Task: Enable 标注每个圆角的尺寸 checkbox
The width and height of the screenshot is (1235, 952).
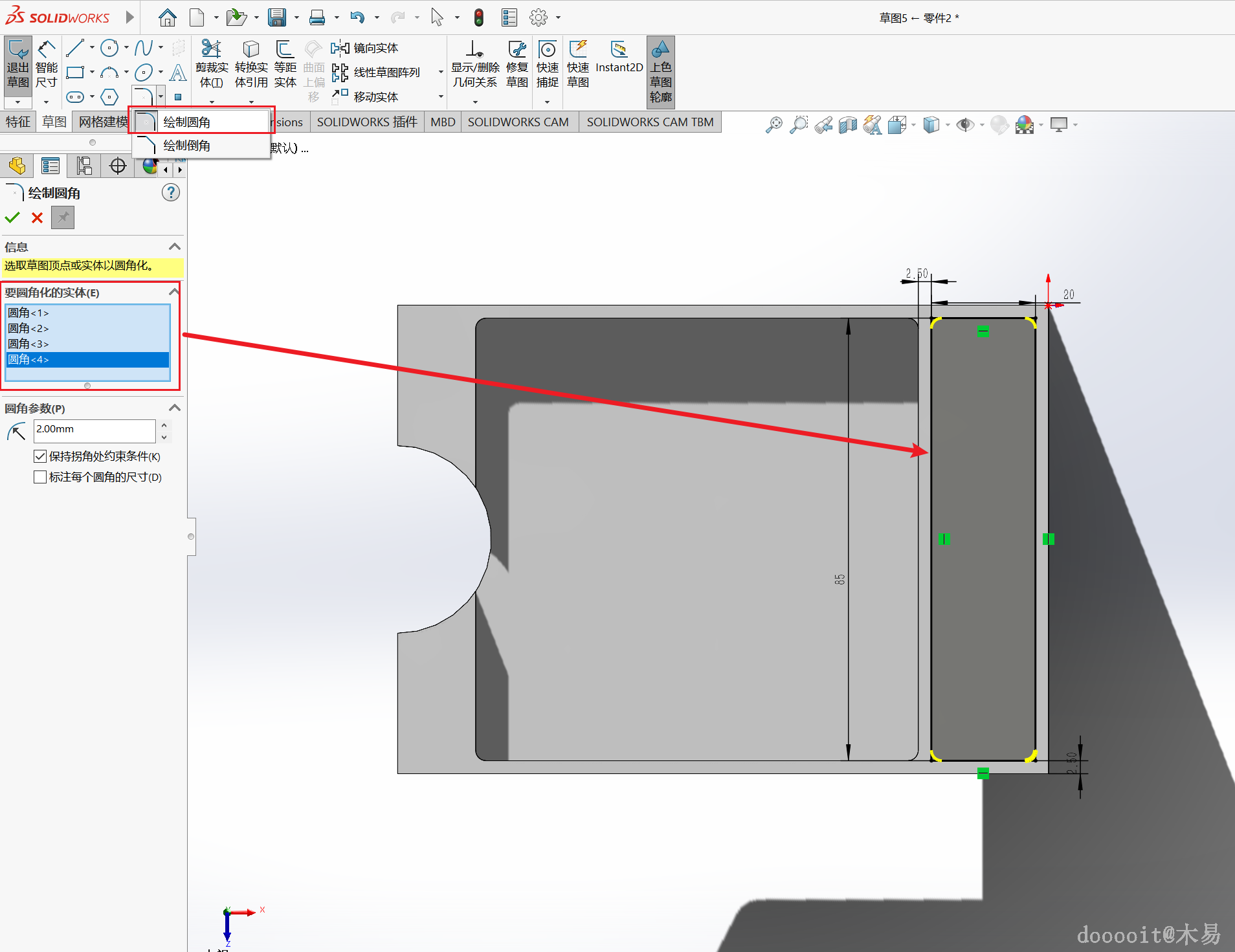Action: point(39,477)
